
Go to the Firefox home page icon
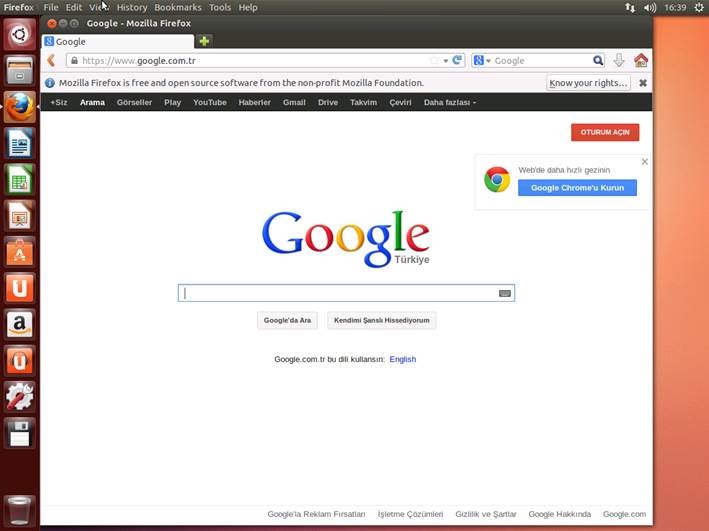pyautogui.click(x=641, y=60)
